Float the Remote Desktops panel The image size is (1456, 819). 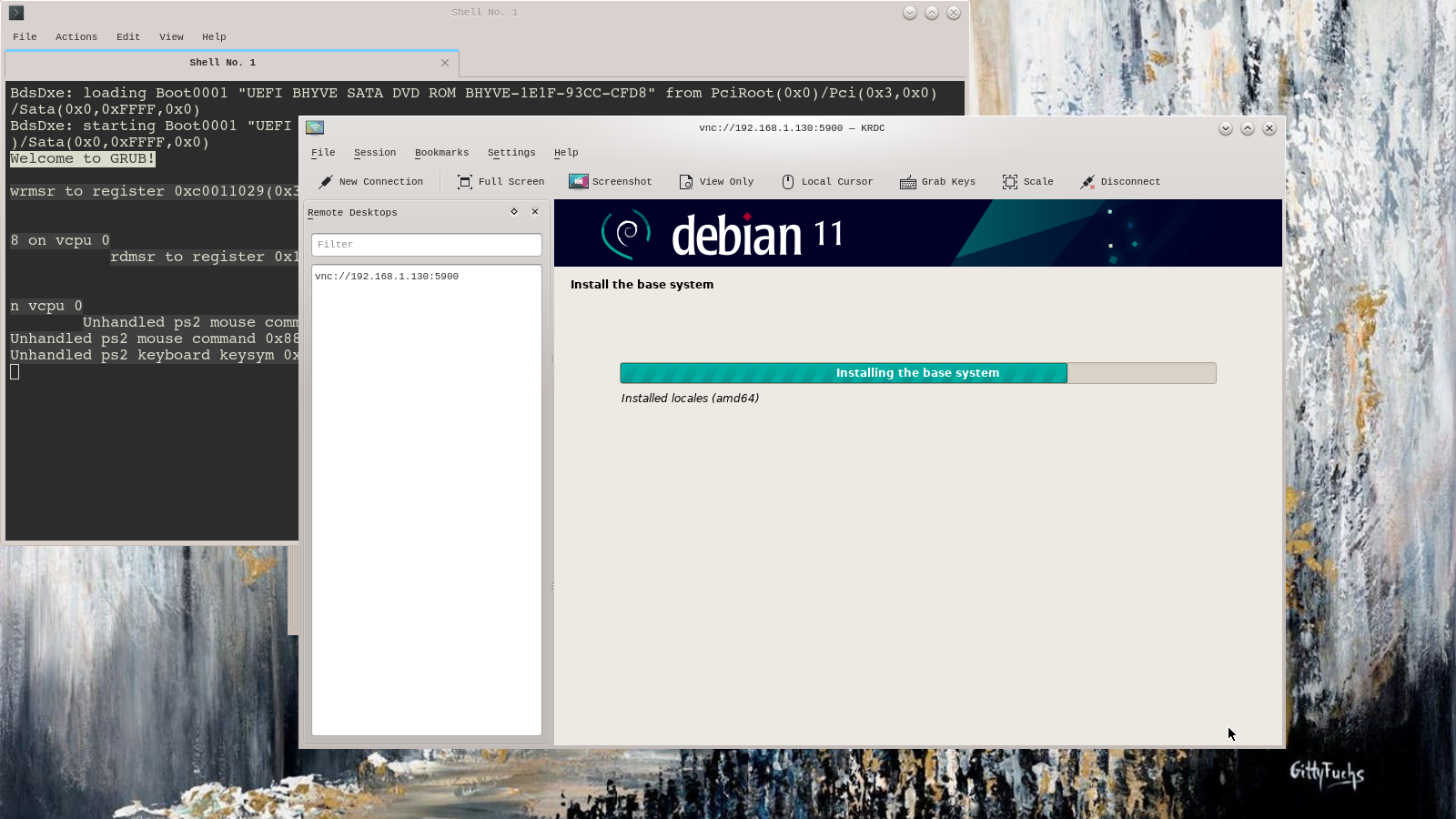tap(514, 212)
